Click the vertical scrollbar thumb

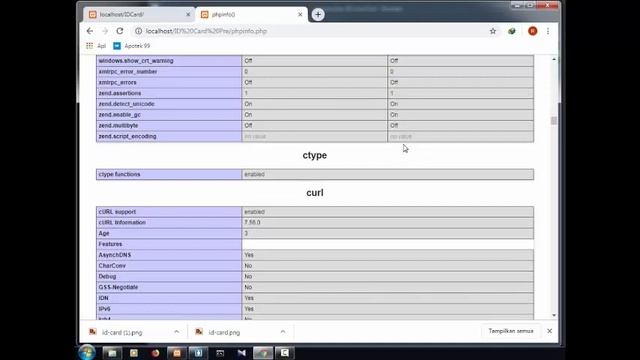click(554, 120)
